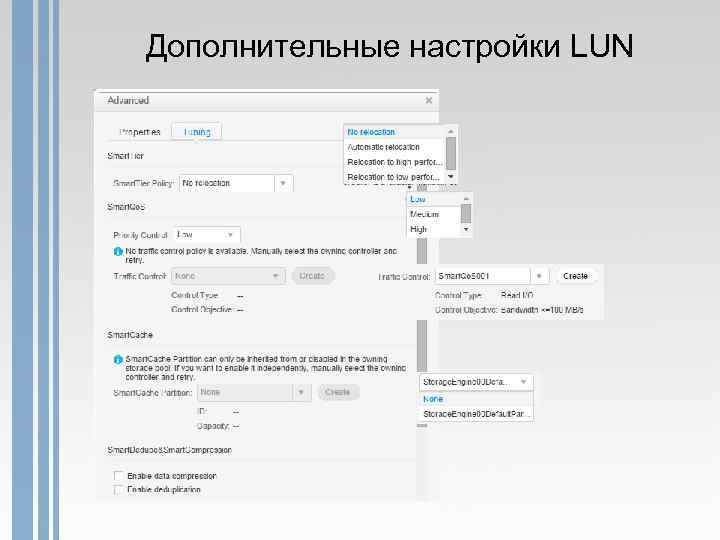This screenshot has width=720, height=540.
Task: Select Relocation to low performance option
Action: pyautogui.click(x=394, y=177)
